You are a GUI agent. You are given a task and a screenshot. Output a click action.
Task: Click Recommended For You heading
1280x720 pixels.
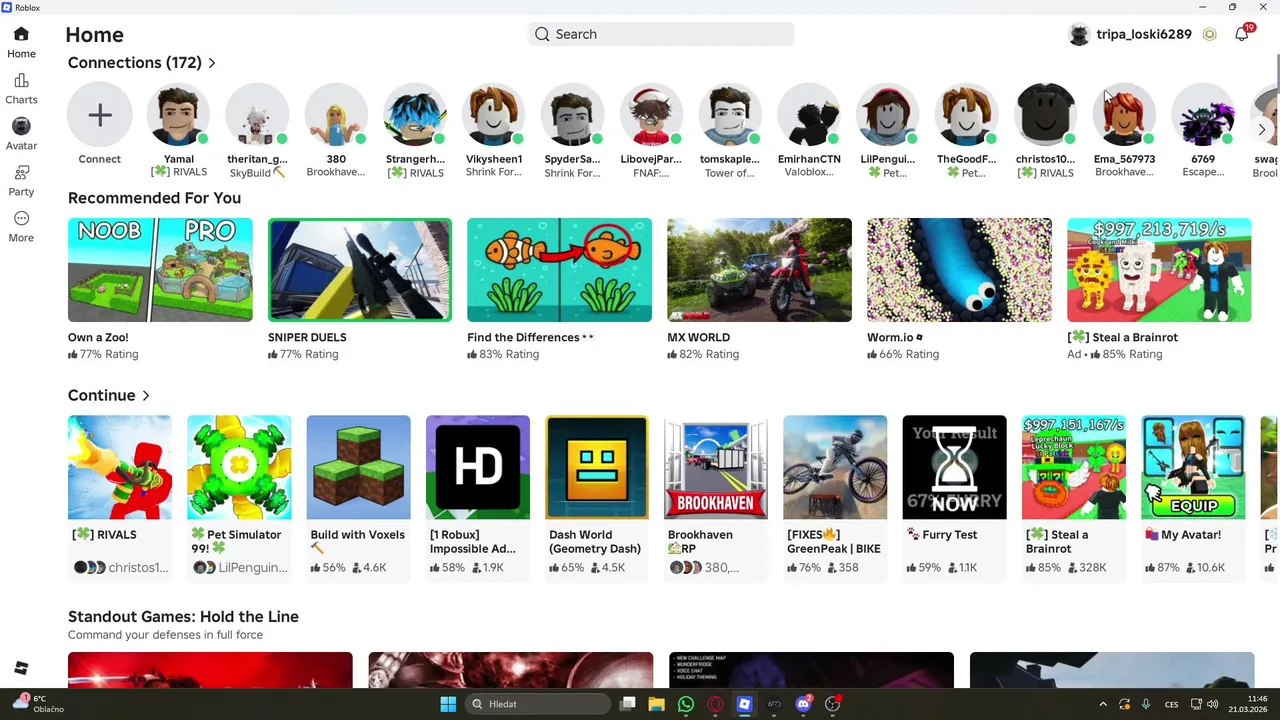(x=154, y=198)
